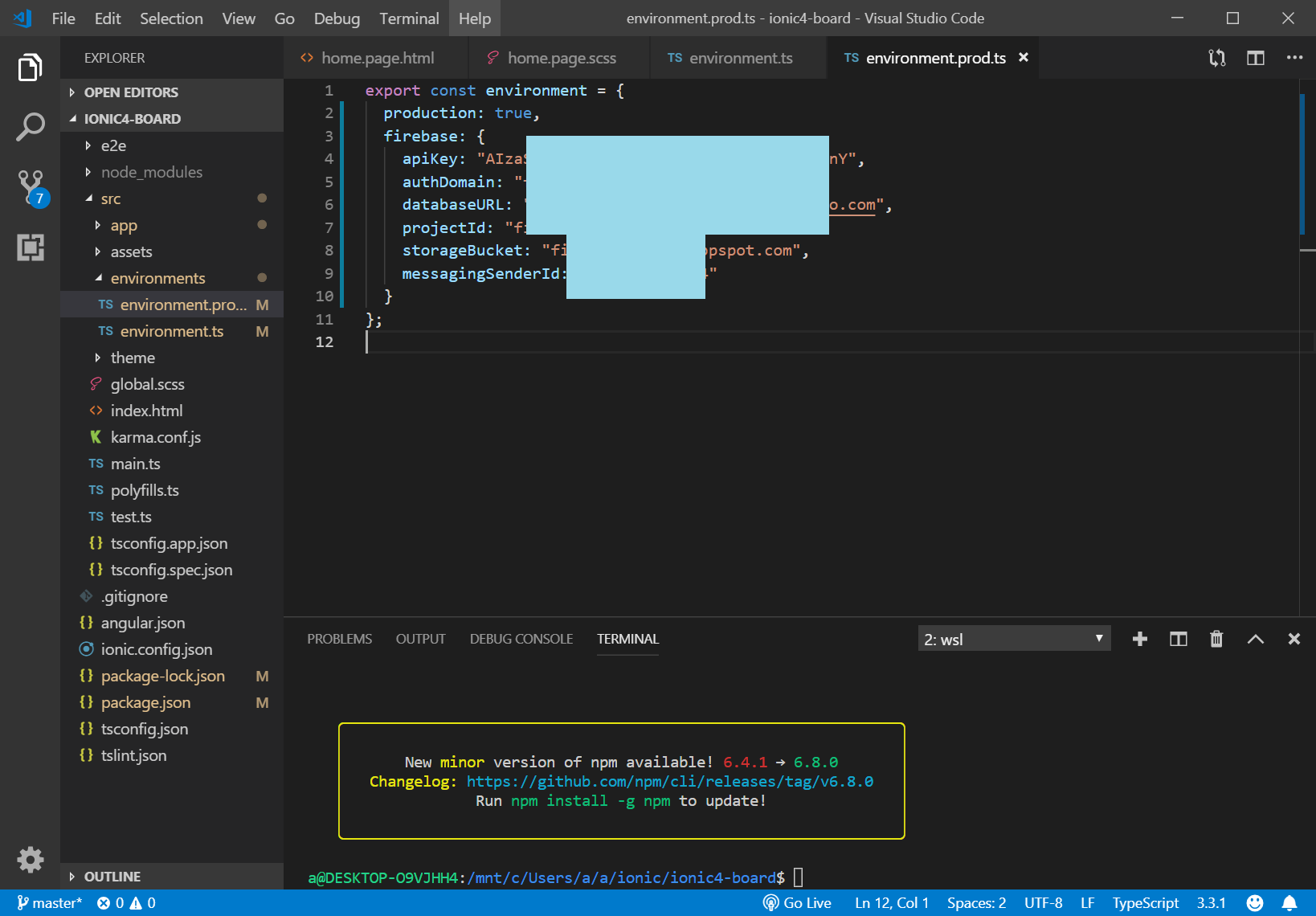Kill the terminal with trash icon
Screen dimensions: 1316x916
(1216, 639)
